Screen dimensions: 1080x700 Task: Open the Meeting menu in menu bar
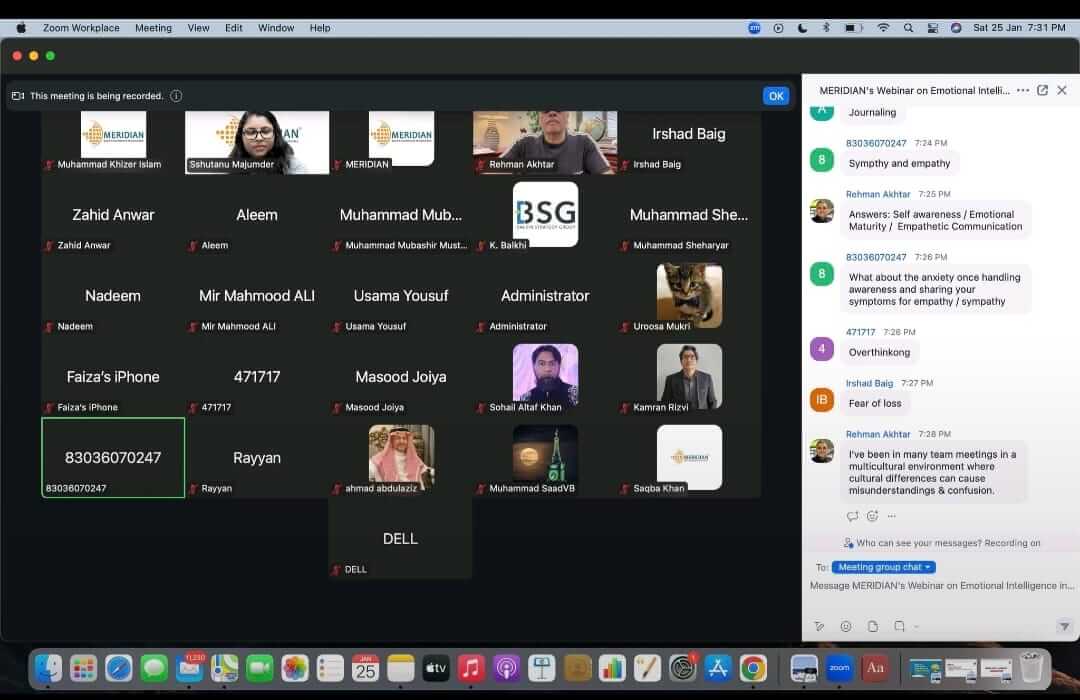click(x=153, y=28)
